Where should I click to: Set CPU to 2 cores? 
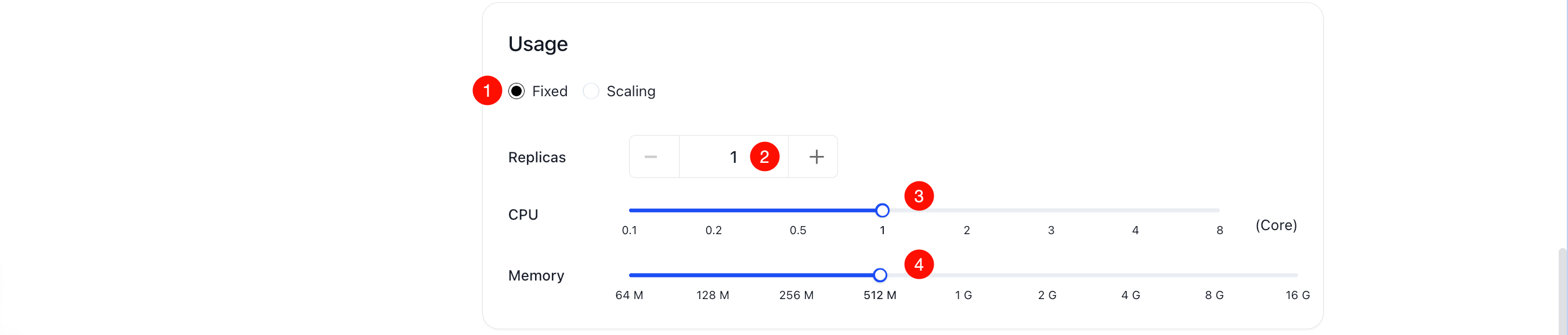967,210
